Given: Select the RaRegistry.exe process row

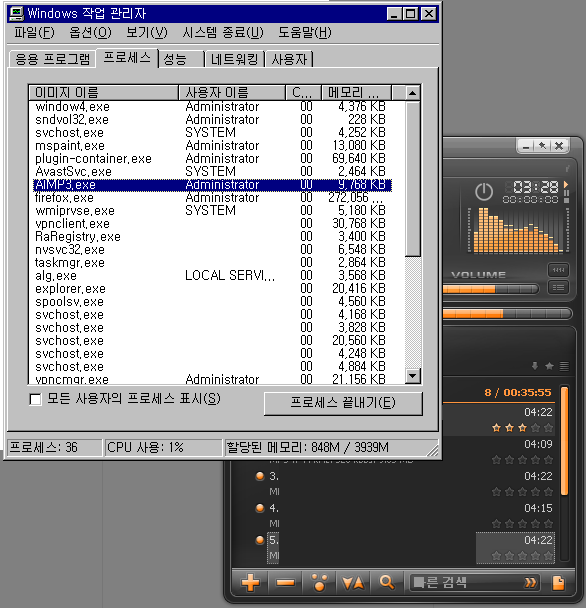Looking at the screenshot, I should 212,237.
